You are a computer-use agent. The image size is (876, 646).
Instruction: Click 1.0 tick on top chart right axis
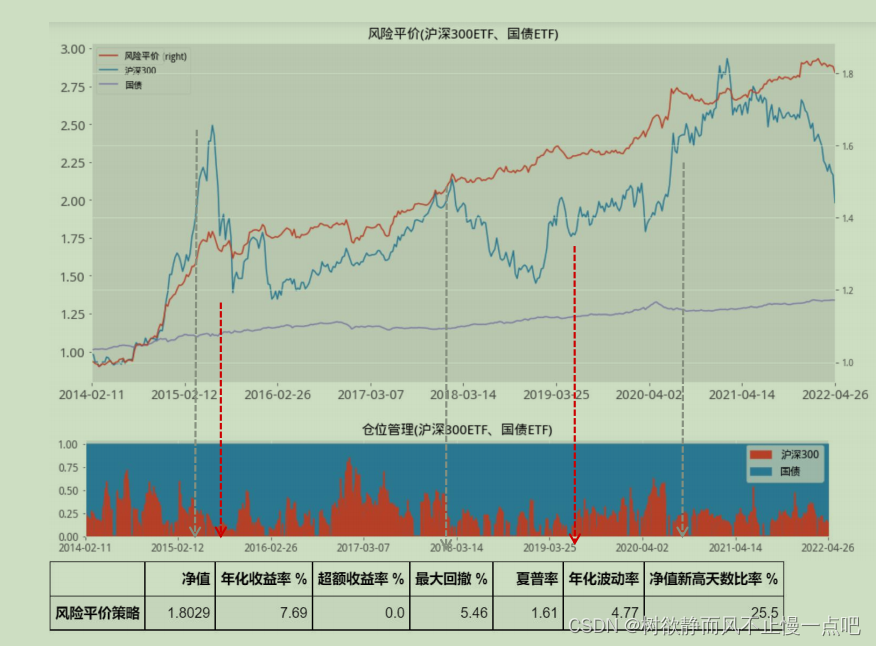[848, 363]
